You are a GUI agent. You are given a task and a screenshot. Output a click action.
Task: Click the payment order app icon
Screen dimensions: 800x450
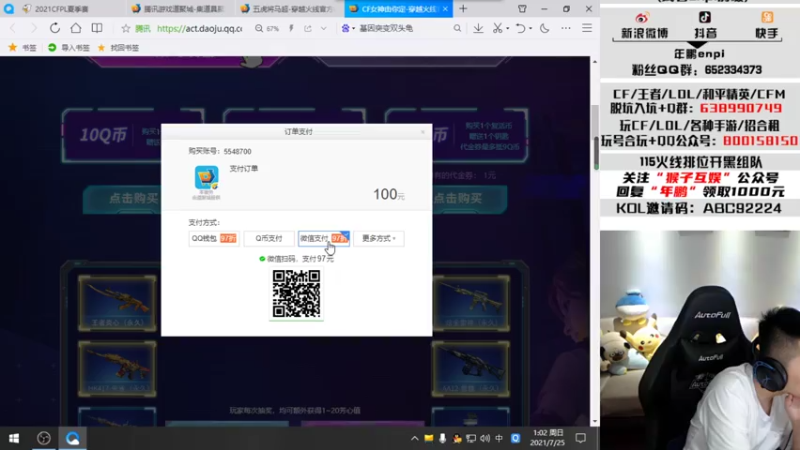pyautogui.click(x=206, y=178)
